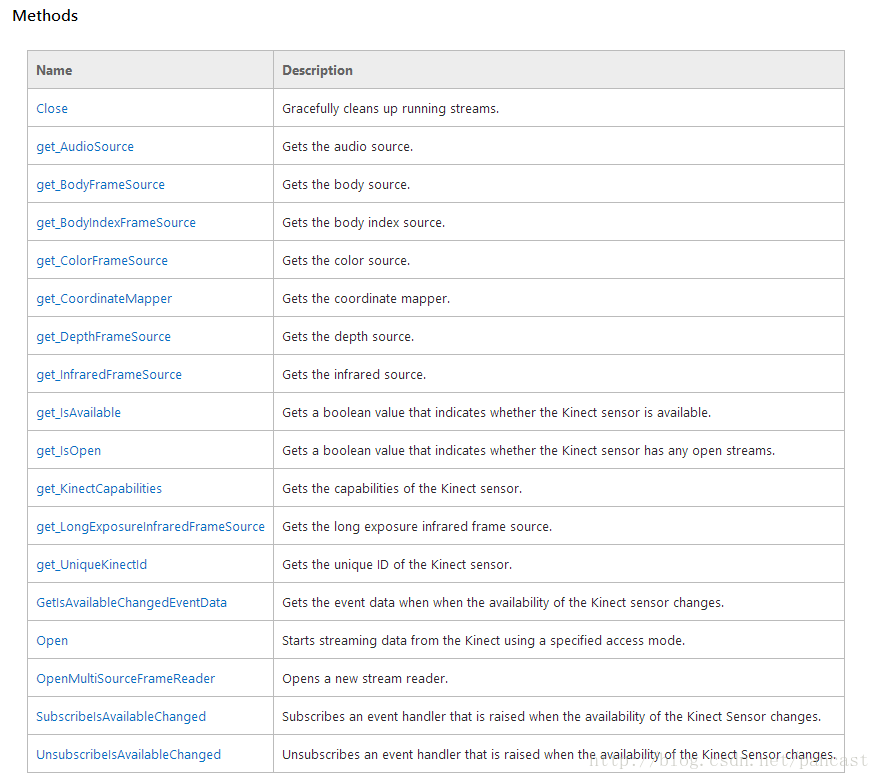
Task: Select 'Gets the long exposure infrared frame source.'
Action: coord(417,527)
